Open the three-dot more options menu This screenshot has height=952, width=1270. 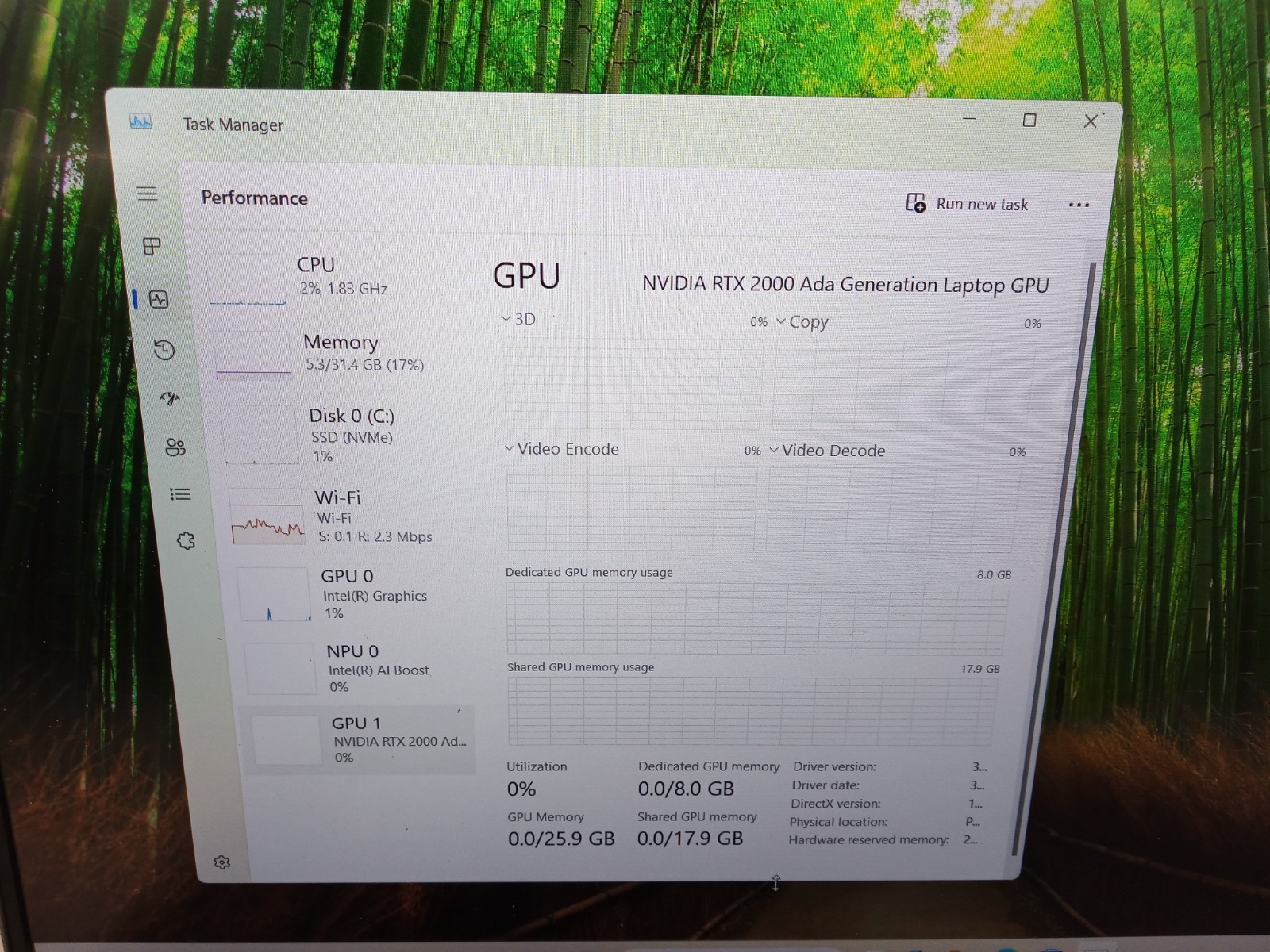[x=1079, y=205]
